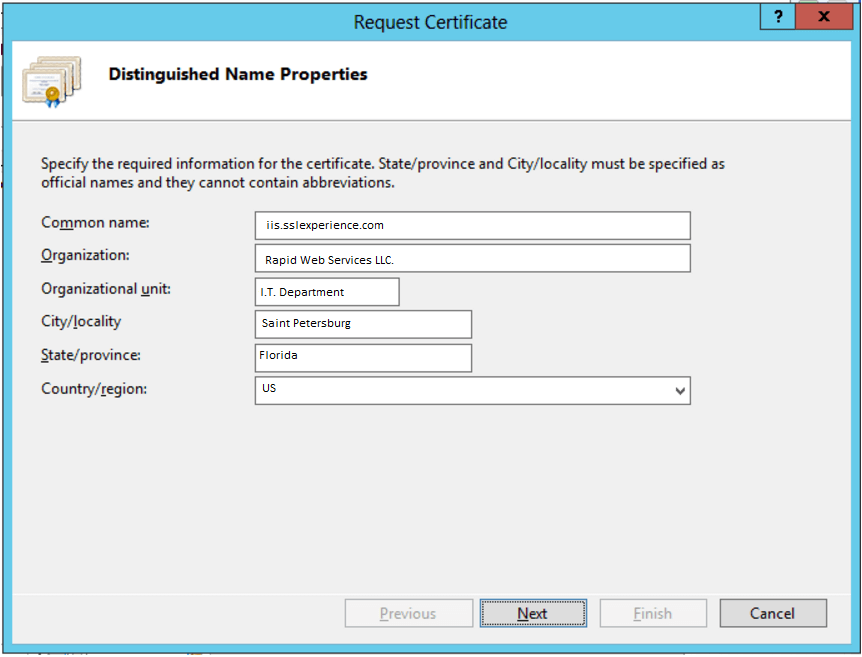The image size is (862, 657).
Task: Click inside the City/locality field
Action: coord(363,324)
